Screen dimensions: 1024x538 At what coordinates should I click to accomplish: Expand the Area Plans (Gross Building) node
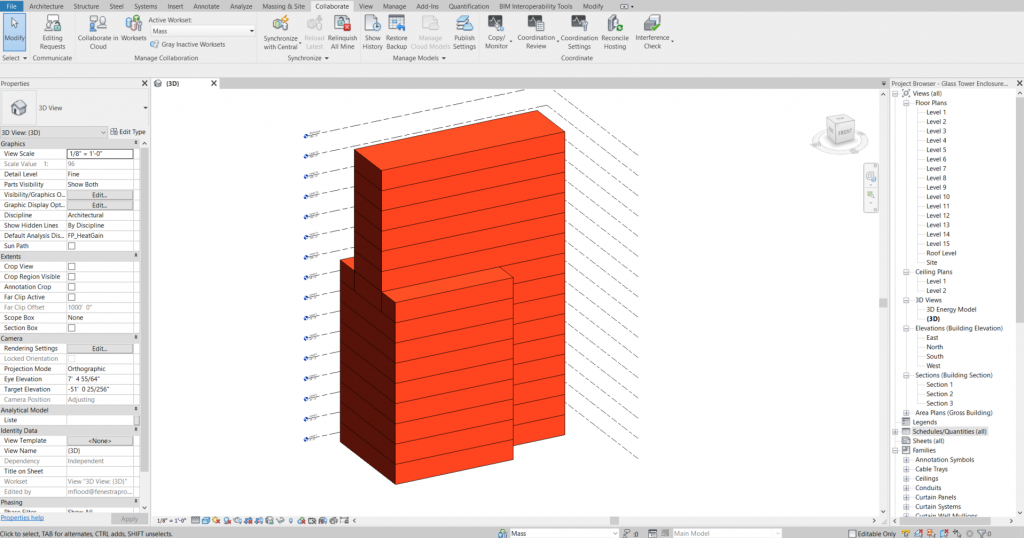click(x=906, y=413)
